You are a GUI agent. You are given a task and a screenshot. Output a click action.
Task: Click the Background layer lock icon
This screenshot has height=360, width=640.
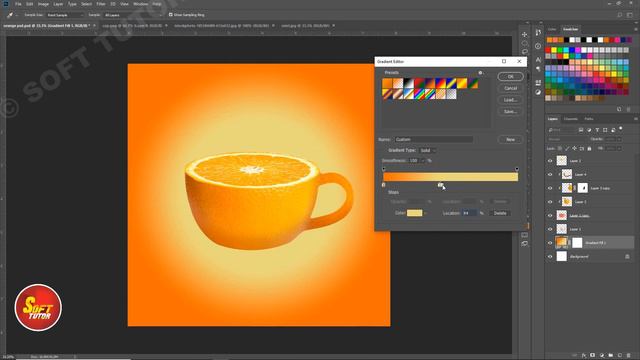coord(627,257)
